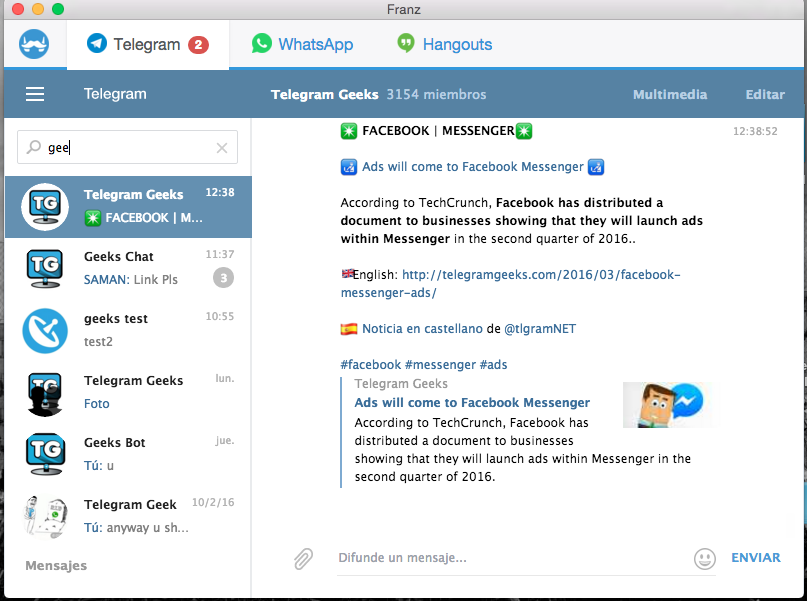
Task: Click the Messenger preview thumbnail image
Action: (x=668, y=405)
